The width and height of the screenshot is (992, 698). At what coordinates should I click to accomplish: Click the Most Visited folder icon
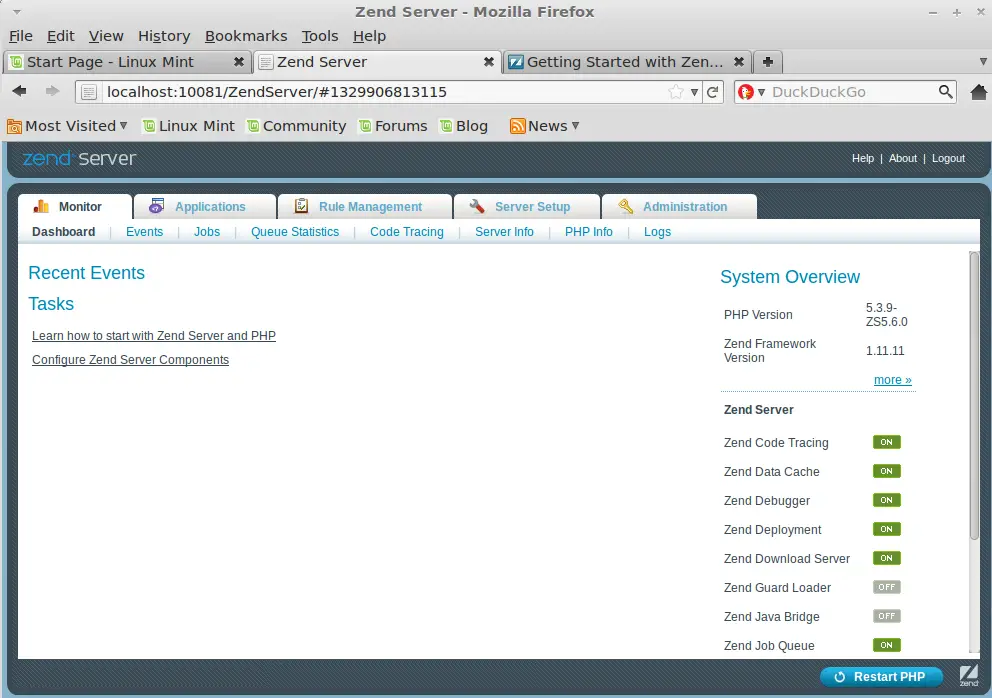coord(14,126)
